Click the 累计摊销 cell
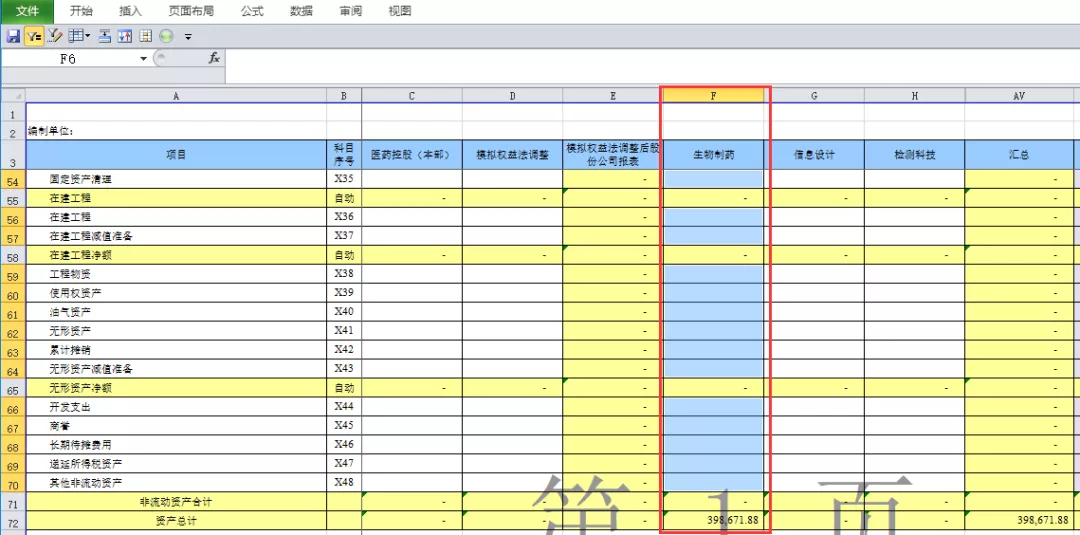The image size is (1080, 535). tap(176, 350)
